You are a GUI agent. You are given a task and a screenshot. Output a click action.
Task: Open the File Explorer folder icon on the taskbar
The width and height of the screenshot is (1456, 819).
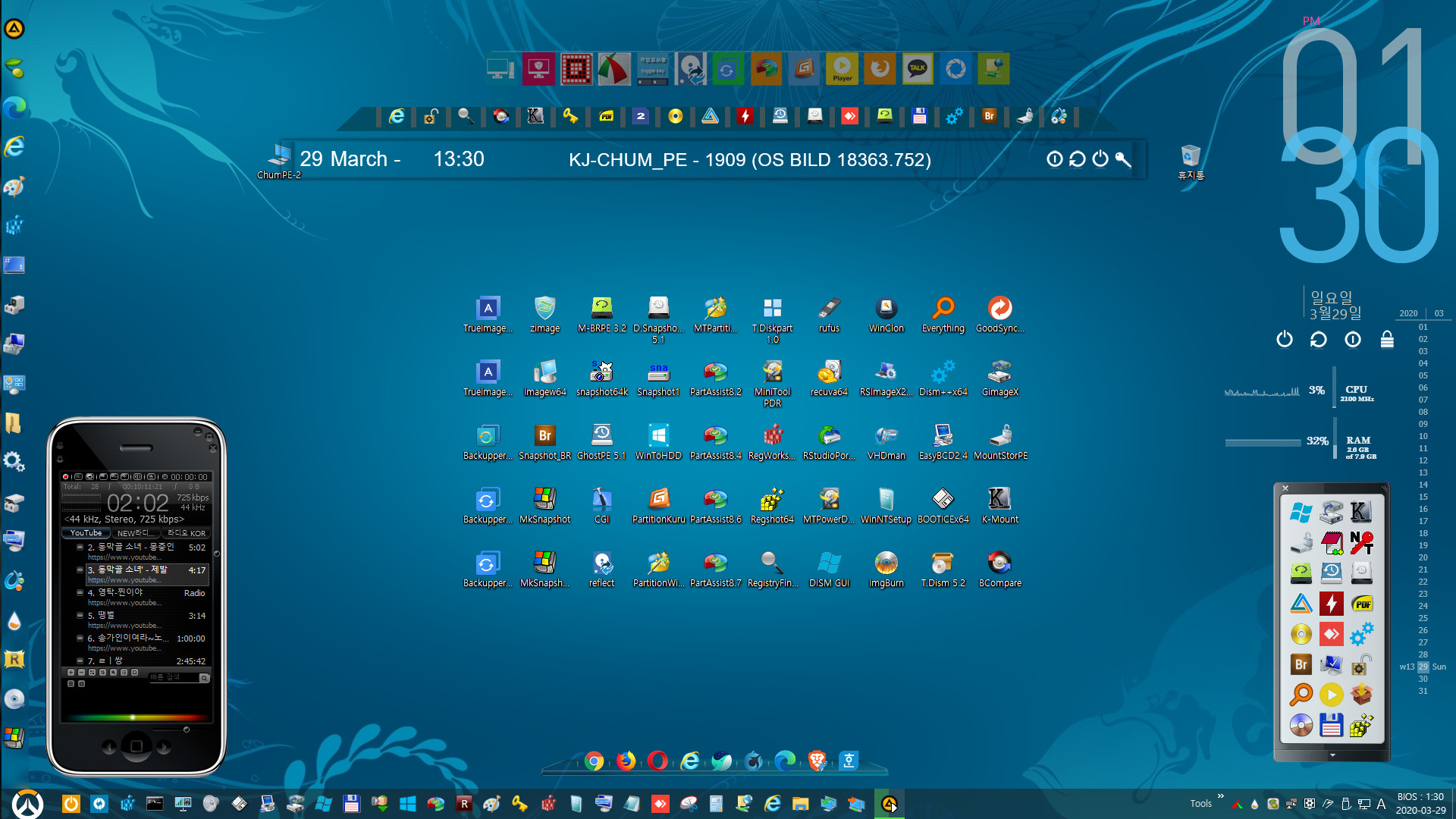click(x=801, y=804)
